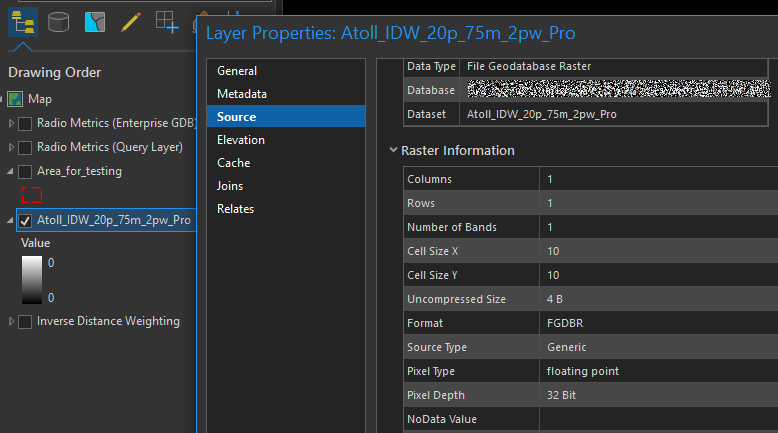This screenshot has width=778, height=433.
Task: Select List By Selection icon
Action: pyautogui.click(x=95, y=22)
